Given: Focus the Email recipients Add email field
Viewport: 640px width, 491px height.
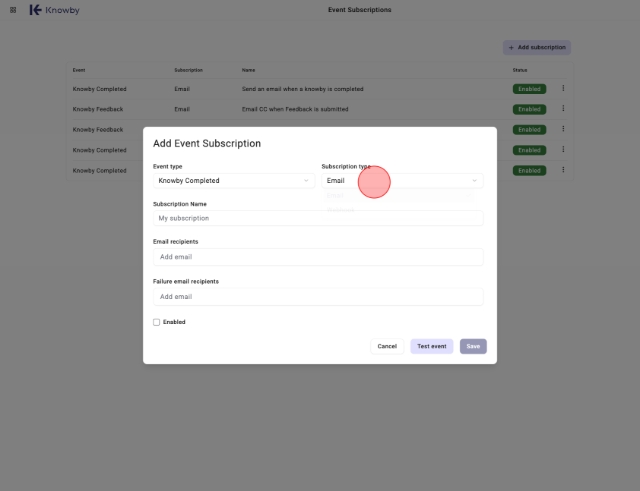Looking at the screenshot, I should tap(318, 257).
